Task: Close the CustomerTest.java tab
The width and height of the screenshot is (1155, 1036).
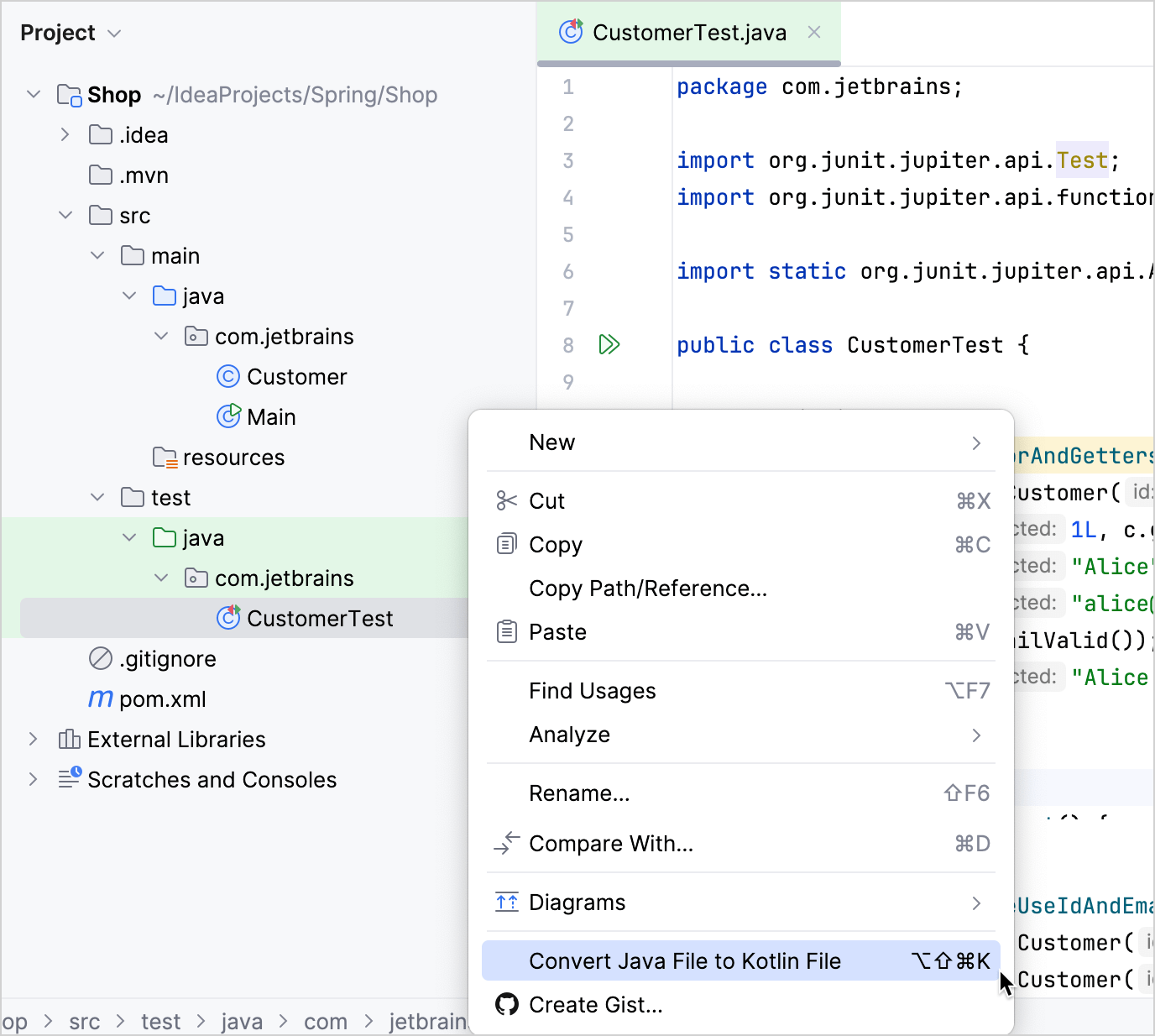Action: (813, 33)
